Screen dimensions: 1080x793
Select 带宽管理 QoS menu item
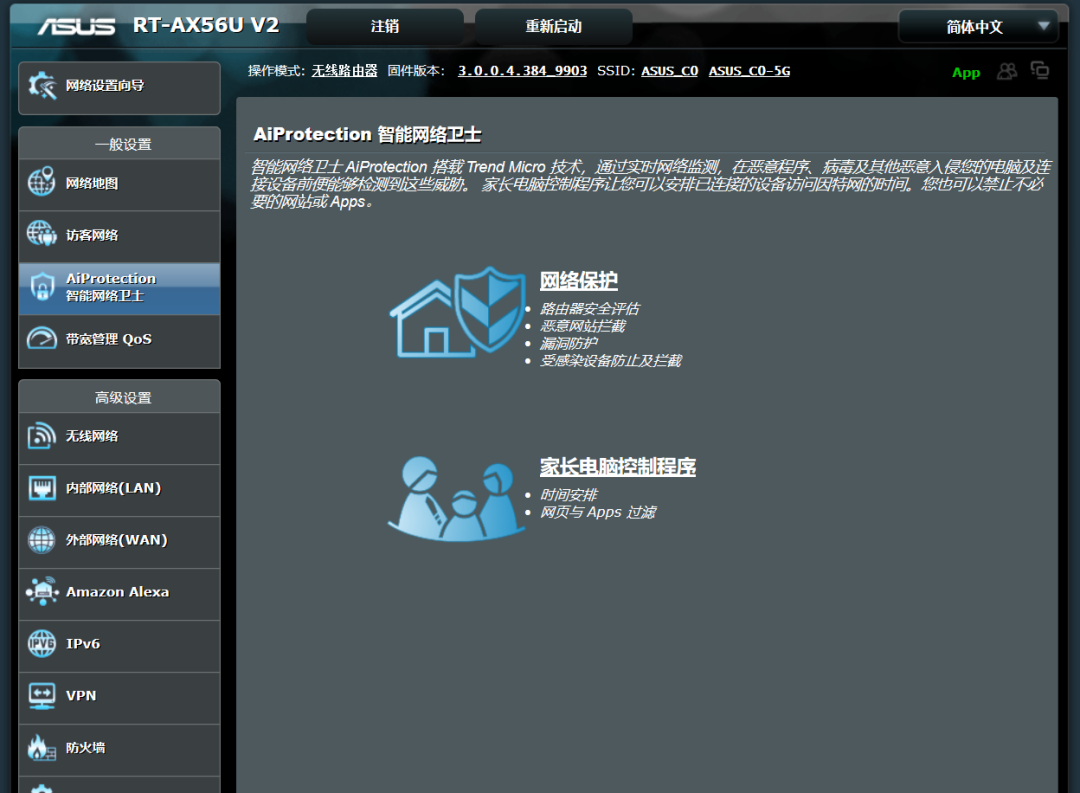click(x=120, y=339)
